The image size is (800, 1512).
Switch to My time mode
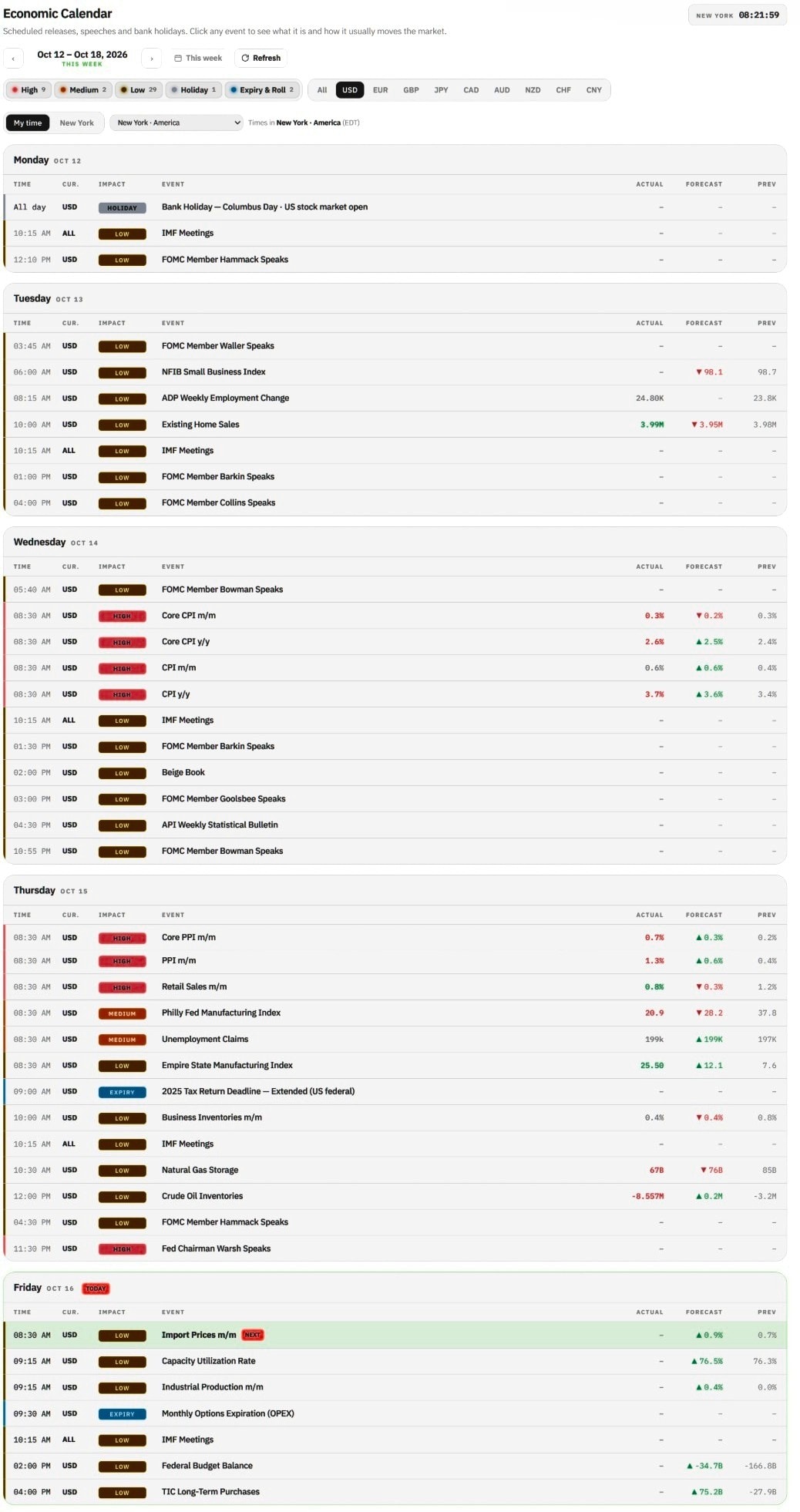click(28, 123)
